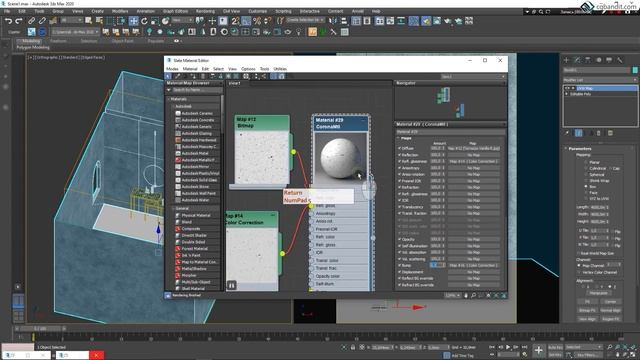The height and width of the screenshot is (360, 640).
Task: Click the remove modifier trash icon
Action: [599, 133]
